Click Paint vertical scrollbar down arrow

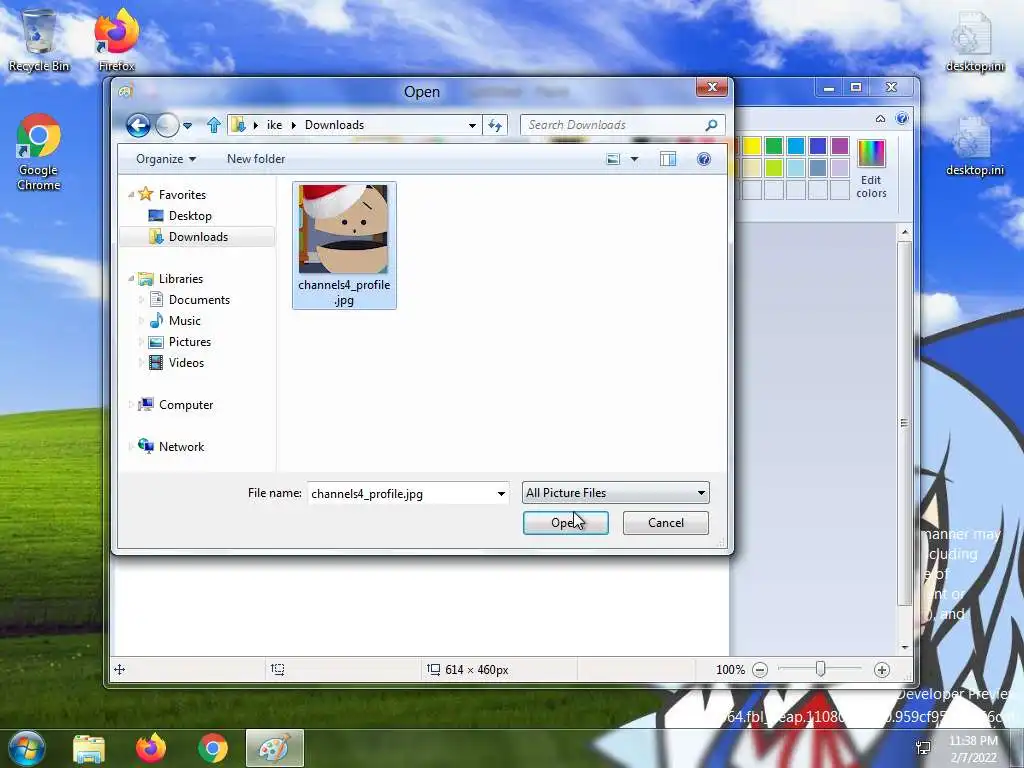[x=904, y=647]
